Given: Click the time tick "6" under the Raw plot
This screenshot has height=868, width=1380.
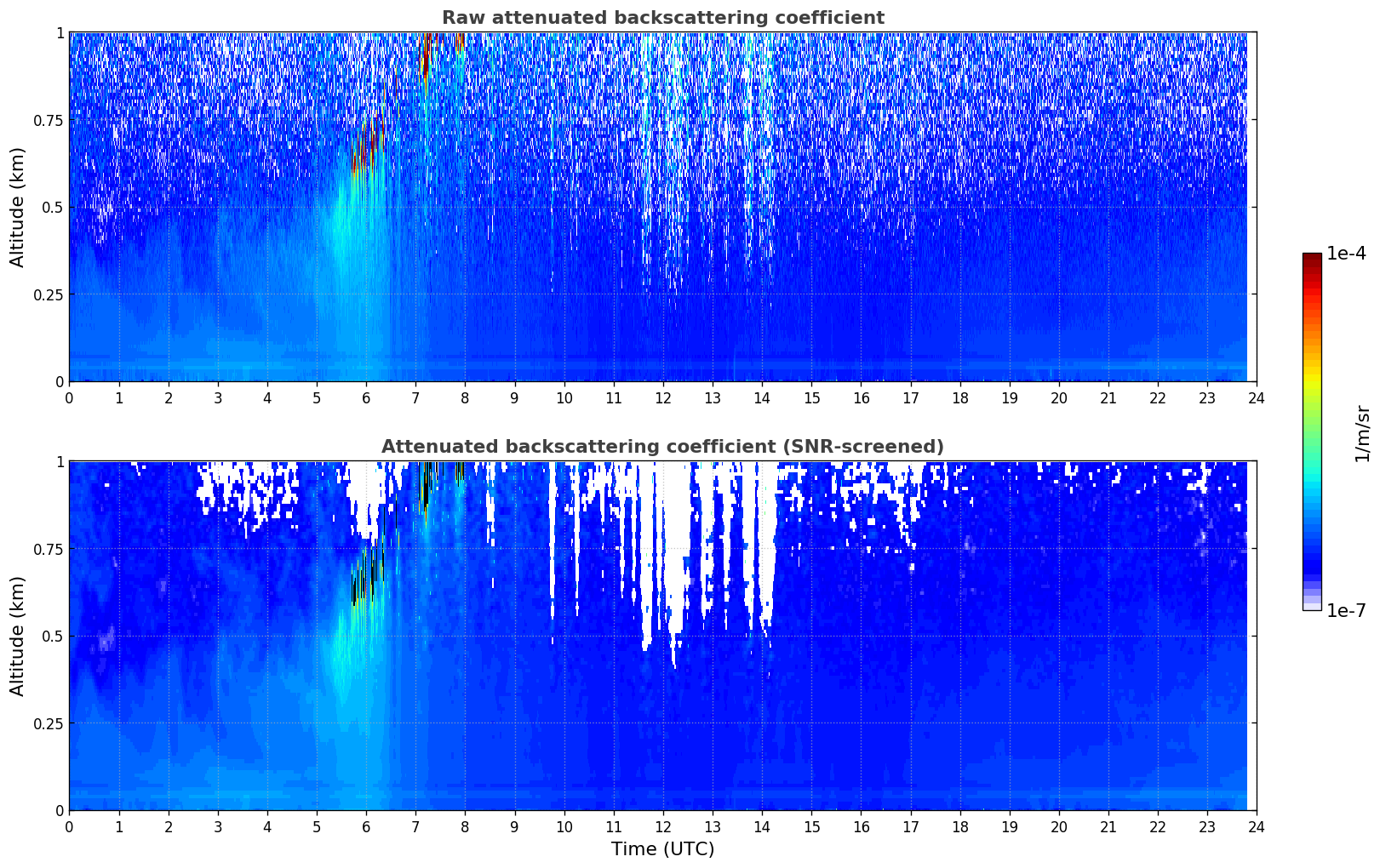Looking at the screenshot, I should 366,397.
